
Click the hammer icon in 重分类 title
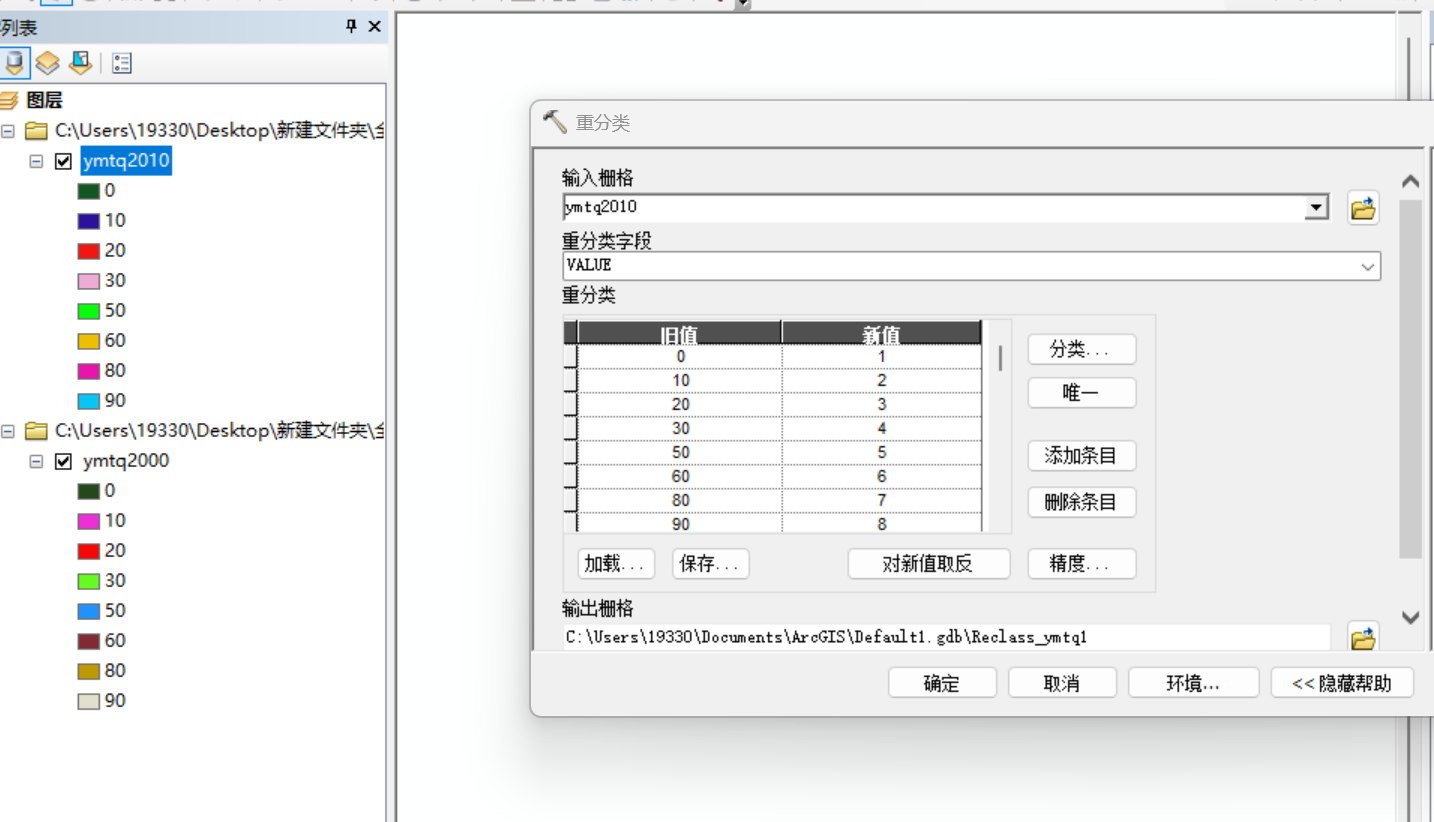pyautogui.click(x=554, y=122)
